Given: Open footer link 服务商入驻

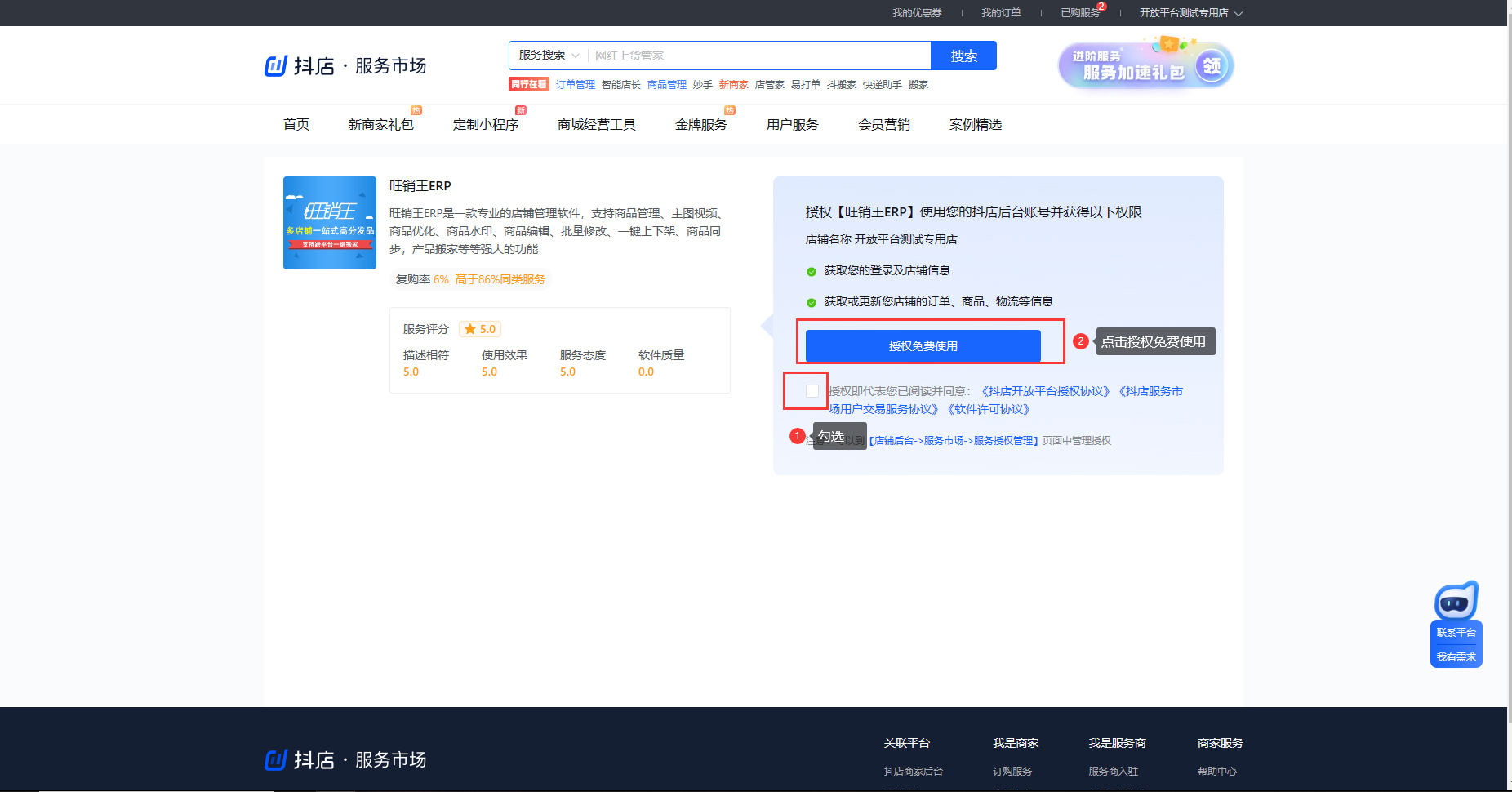Looking at the screenshot, I should pyautogui.click(x=1114, y=772).
